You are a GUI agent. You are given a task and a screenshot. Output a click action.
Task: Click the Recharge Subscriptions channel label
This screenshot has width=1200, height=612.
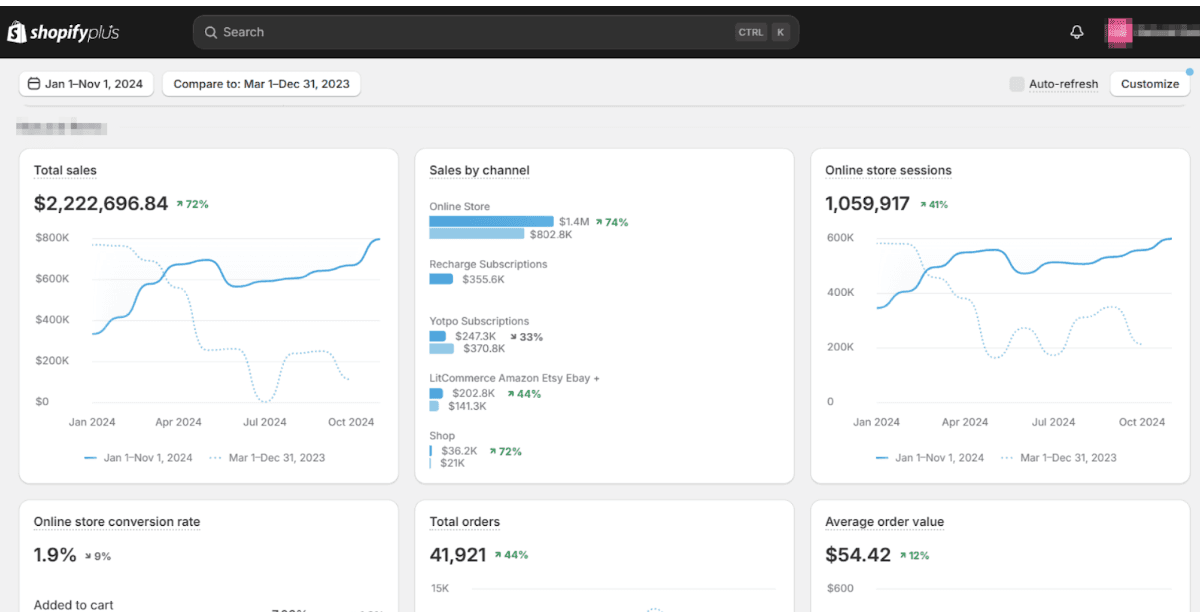pos(488,265)
